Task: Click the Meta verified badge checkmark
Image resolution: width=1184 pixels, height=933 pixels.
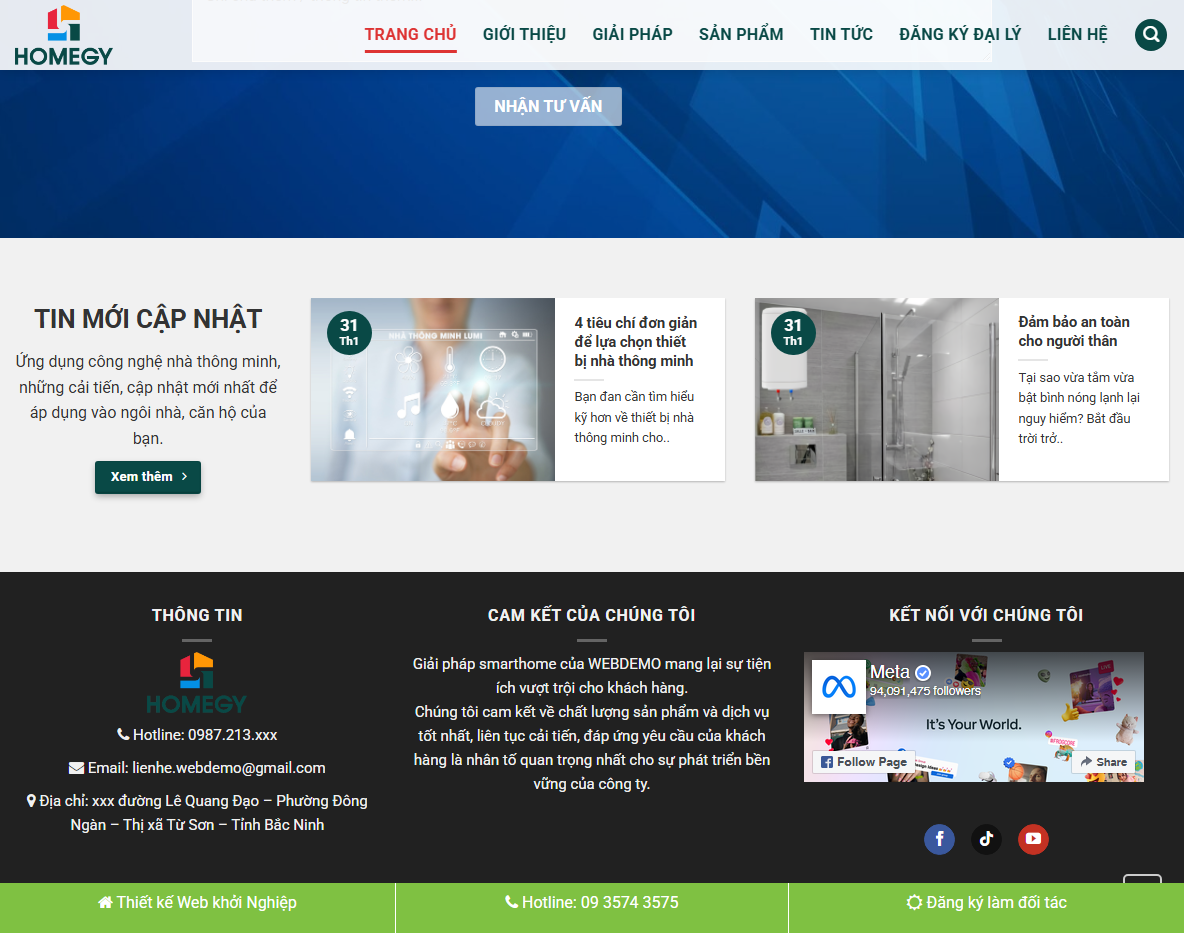Action: pos(925,671)
